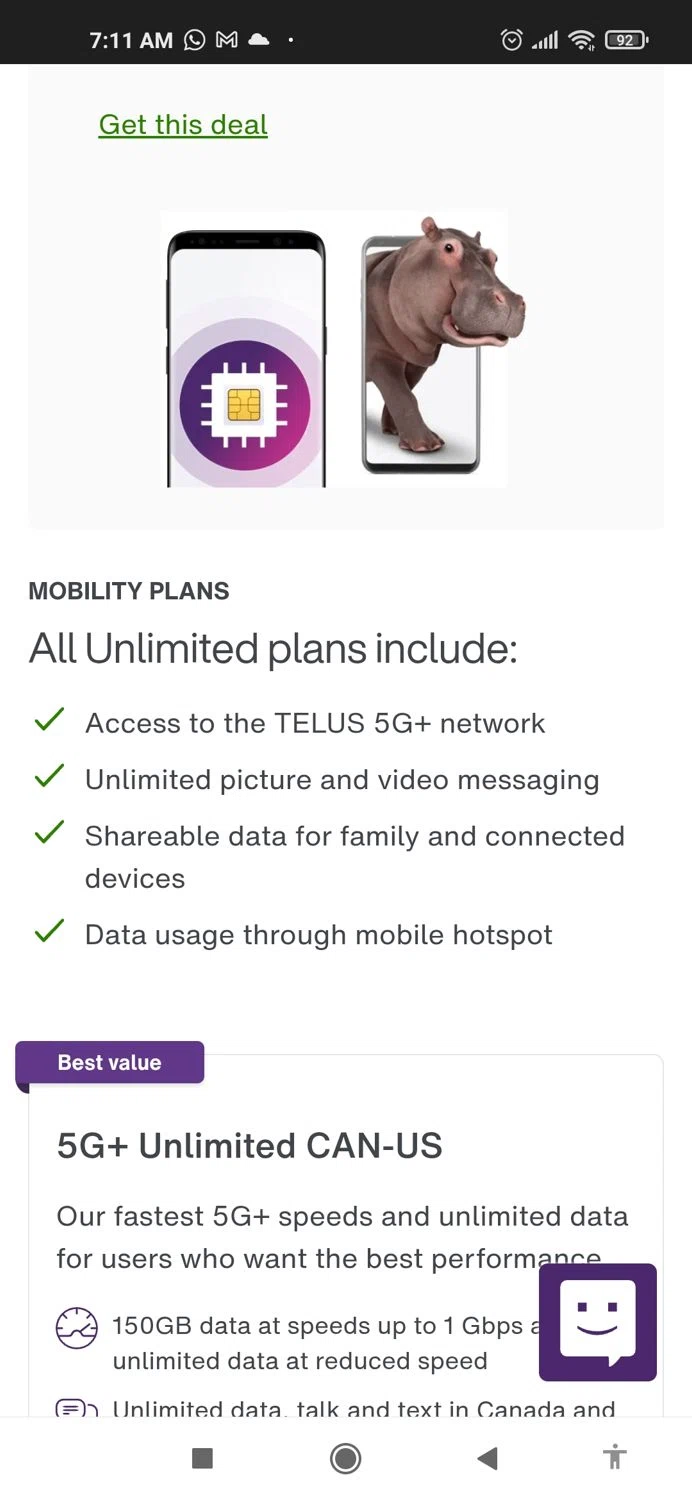Viewport: 692px width, 1500px height.
Task: Tap the speedometer icon beside 150GB data
Action: pos(77,1328)
